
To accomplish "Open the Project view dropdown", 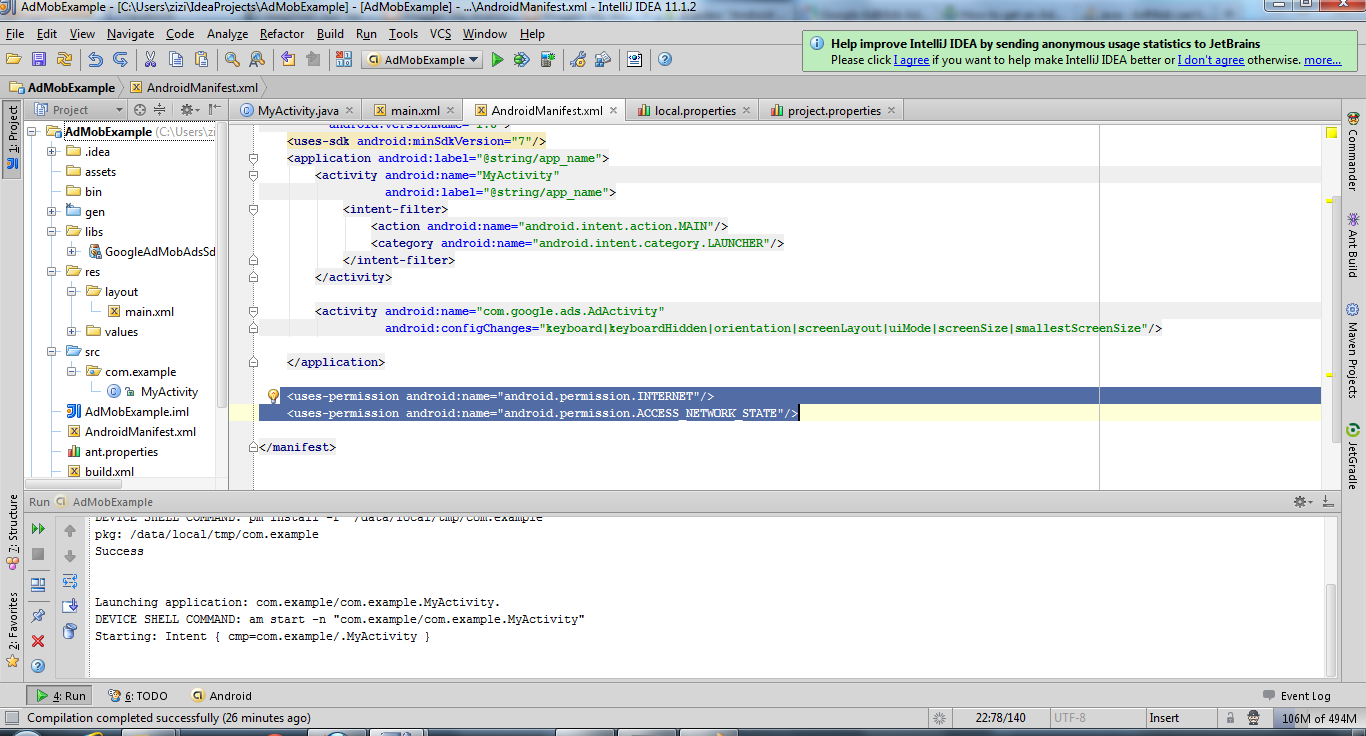I will tap(78, 110).
